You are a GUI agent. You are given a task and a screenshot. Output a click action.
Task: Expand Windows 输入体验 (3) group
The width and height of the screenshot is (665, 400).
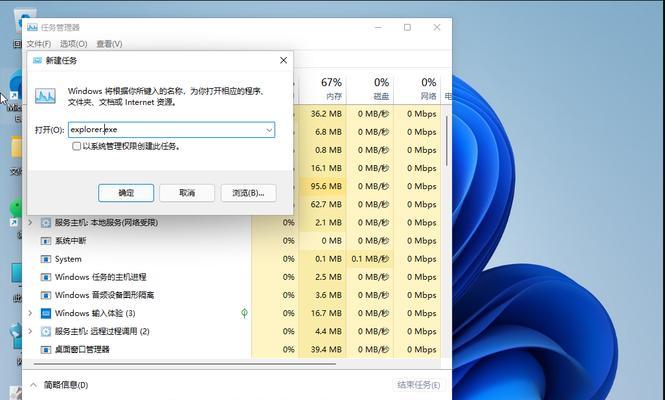30,313
